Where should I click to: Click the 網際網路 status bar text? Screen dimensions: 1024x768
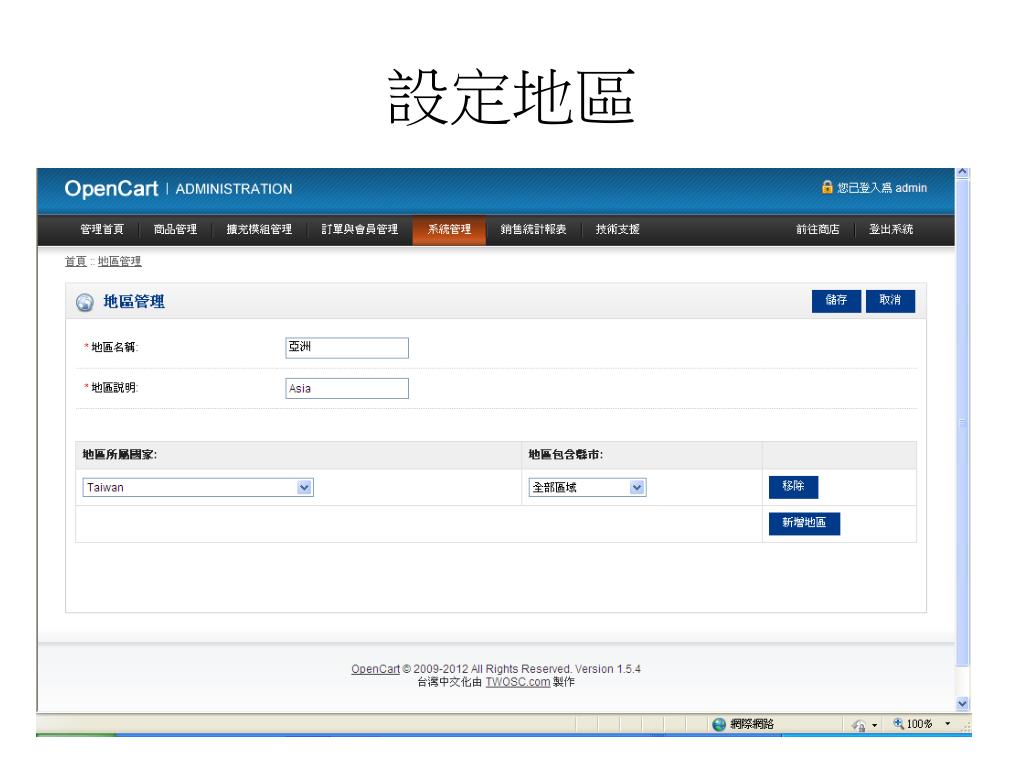pyautogui.click(x=752, y=724)
